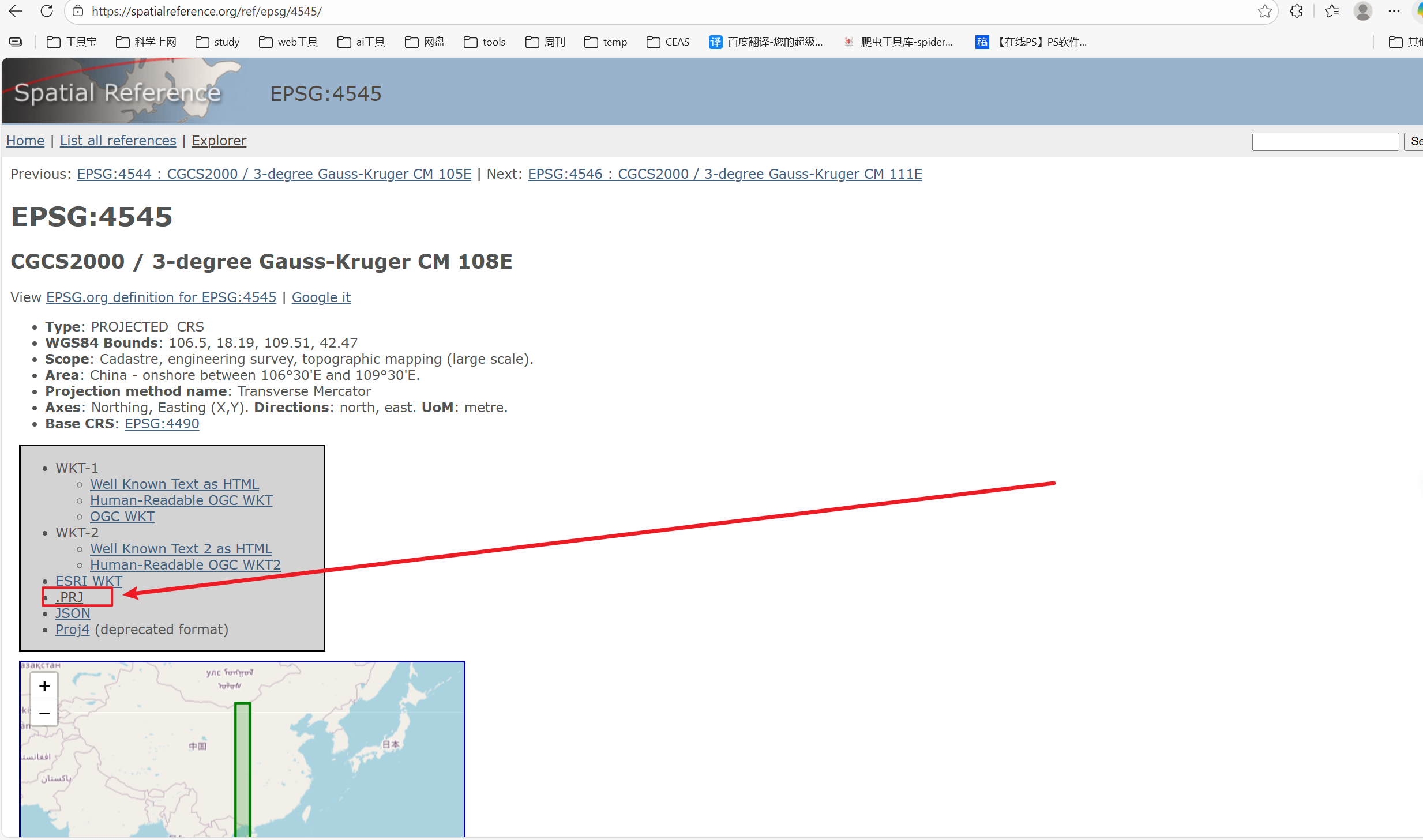Image resolution: width=1423 pixels, height=840 pixels.
Task: Zoom out on the map
Action: click(44, 713)
